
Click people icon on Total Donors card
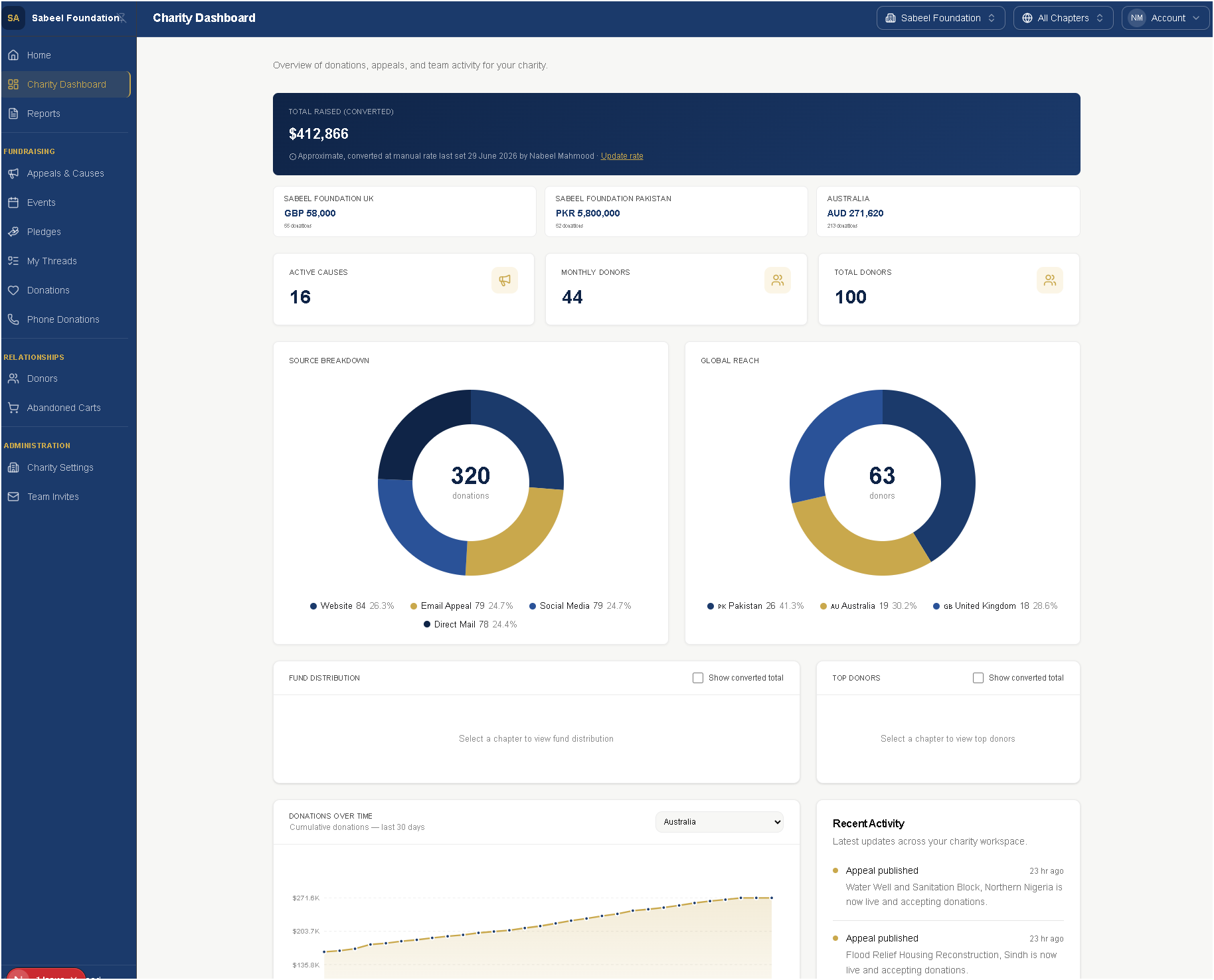(1050, 280)
